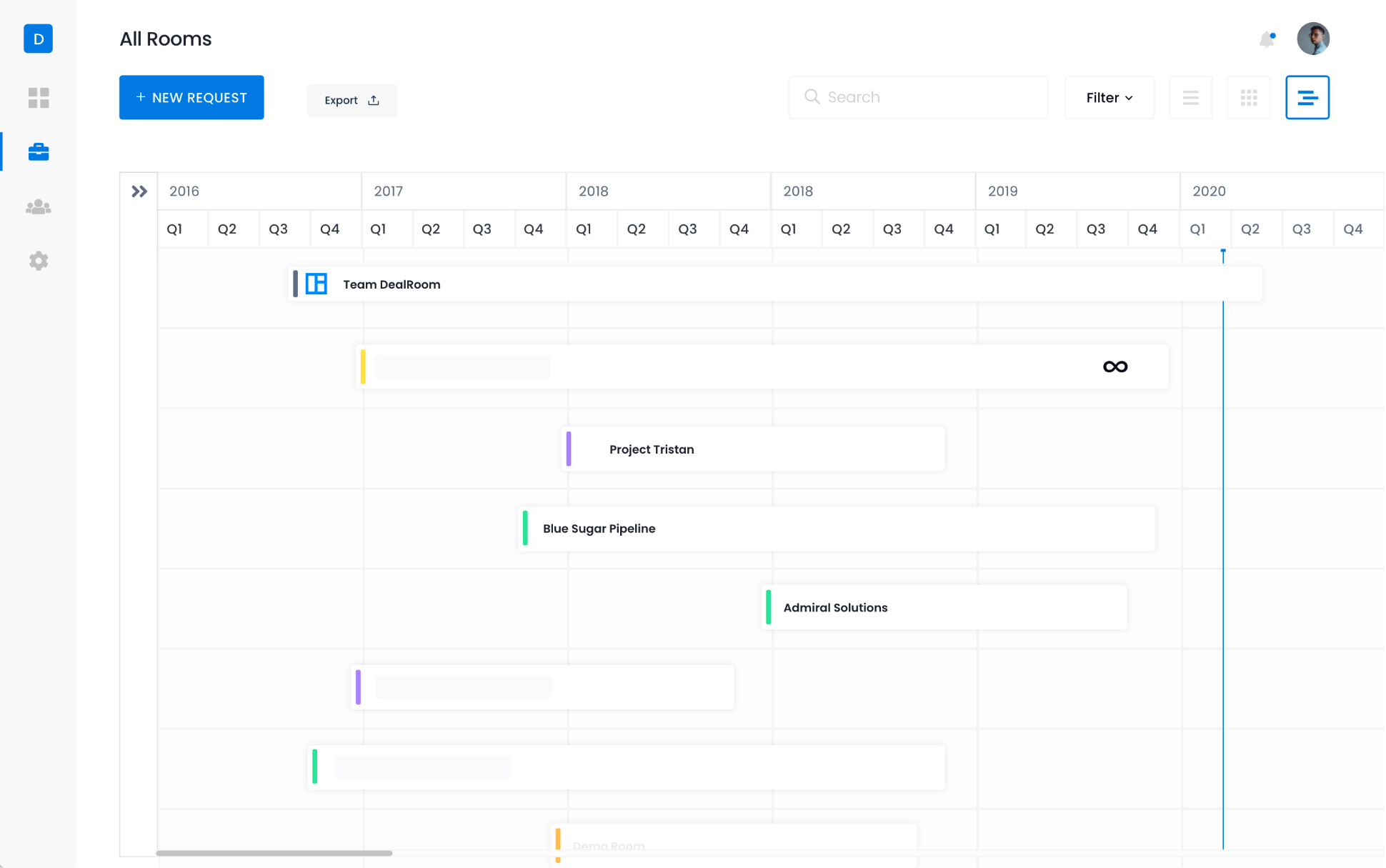
Task: Open settings gear icon in sidebar
Action: tap(39, 261)
